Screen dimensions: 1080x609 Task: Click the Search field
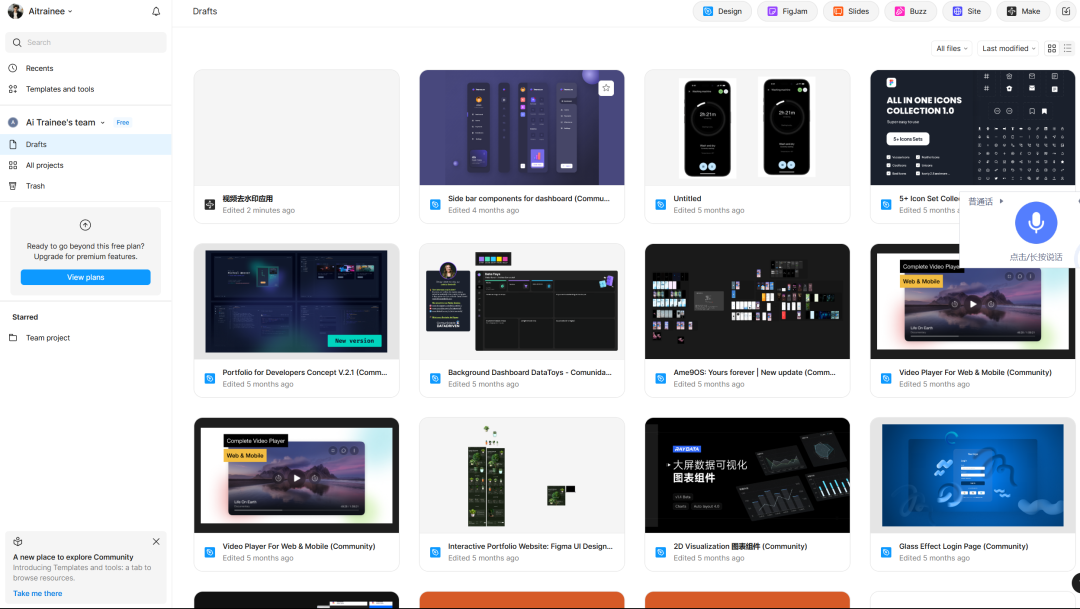point(86,42)
